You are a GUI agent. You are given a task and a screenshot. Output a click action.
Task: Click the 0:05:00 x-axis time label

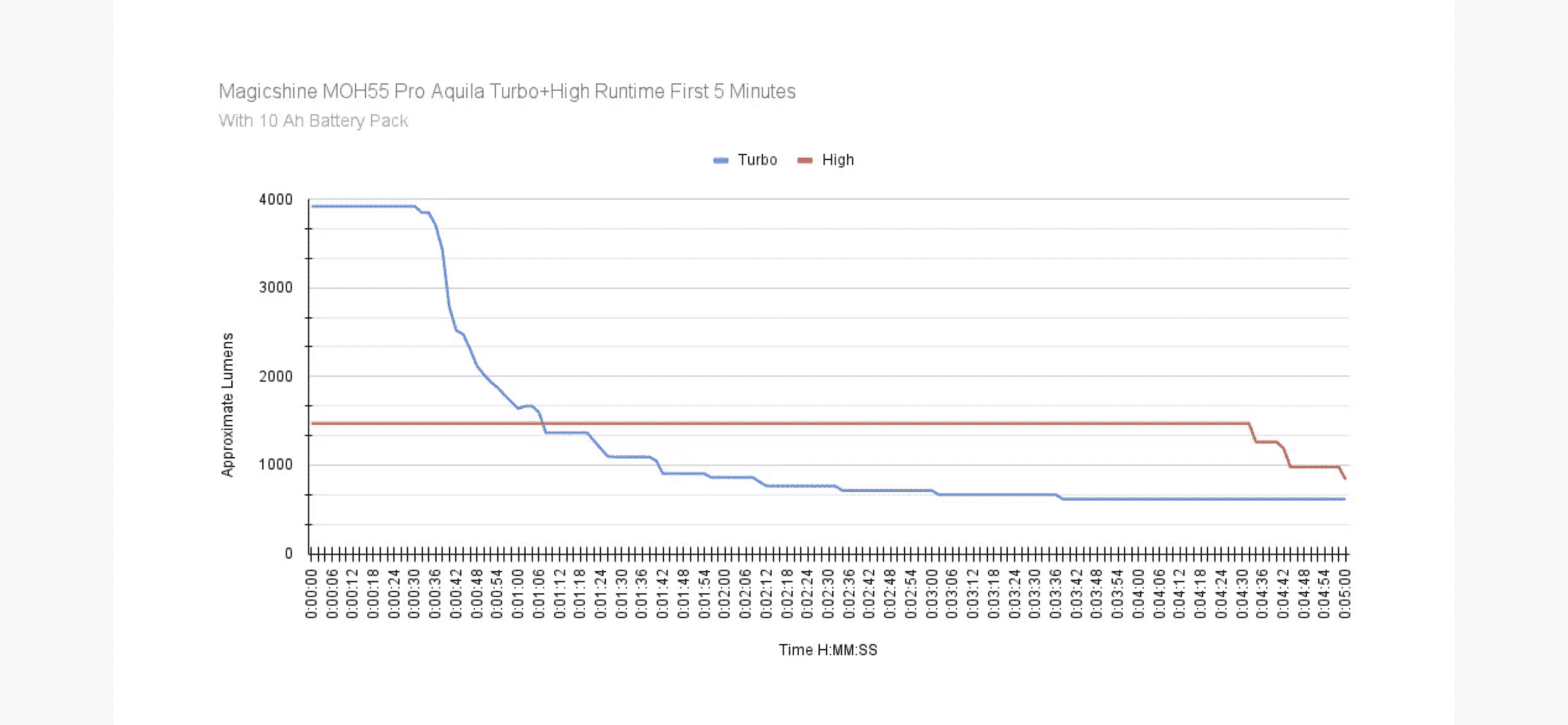tap(1345, 594)
